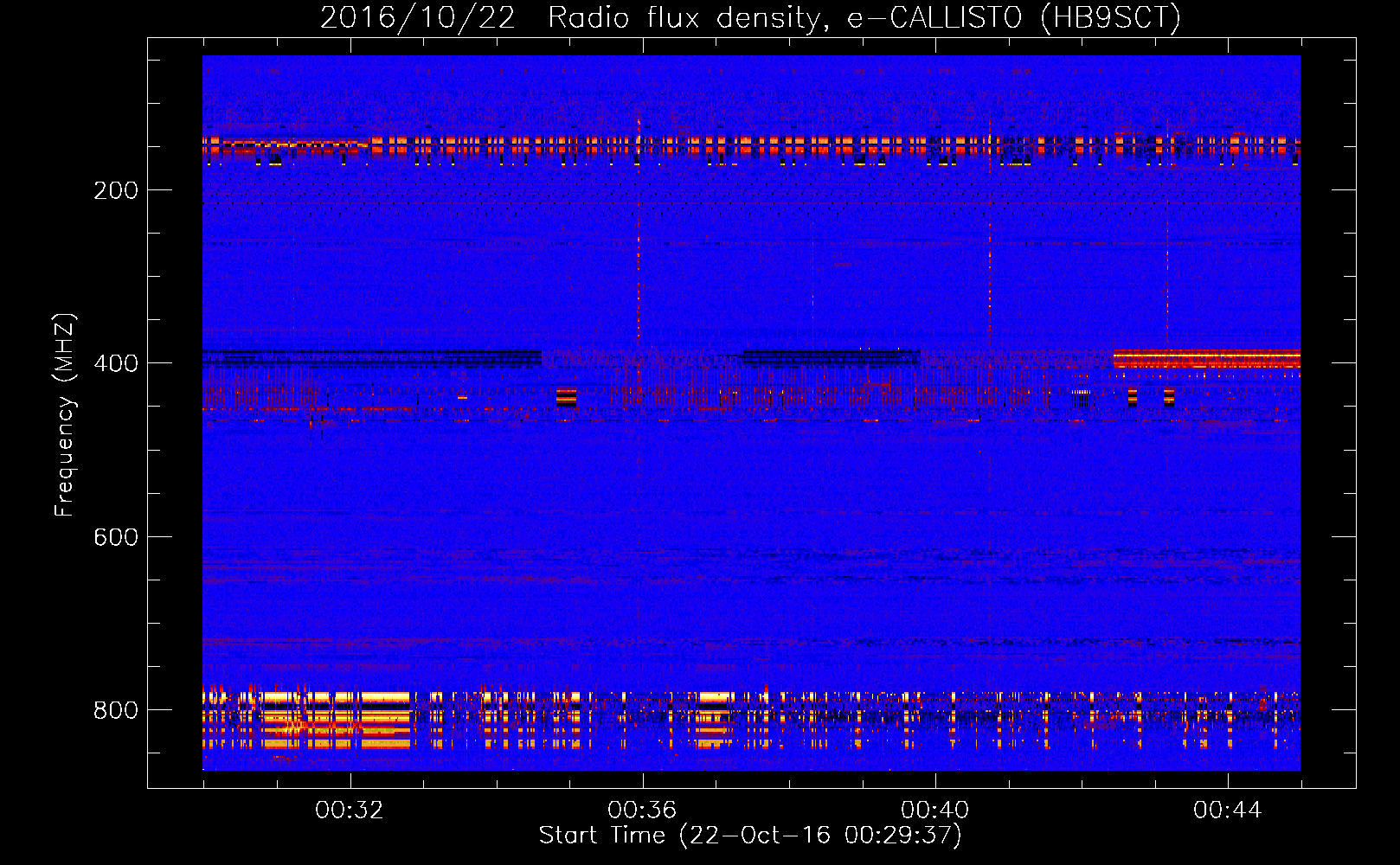Screen dimensions: 1400x865
Task: Click the 400 frequency tick label
Action: pyautogui.click(x=116, y=363)
